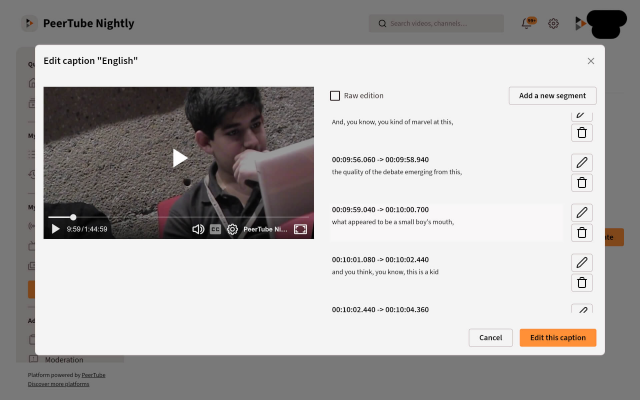Click Add a new segment button
The width and height of the screenshot is (640, 400).
pos(552,96)
